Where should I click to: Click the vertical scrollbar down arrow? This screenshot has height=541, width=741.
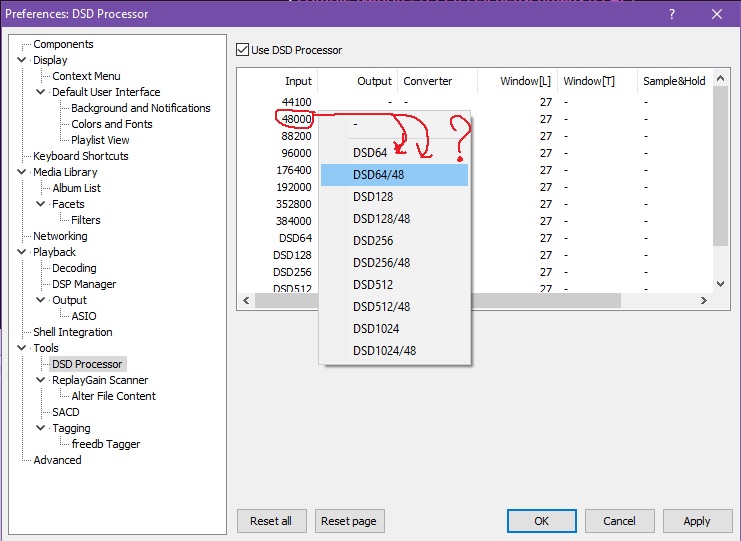pos(721,284)
